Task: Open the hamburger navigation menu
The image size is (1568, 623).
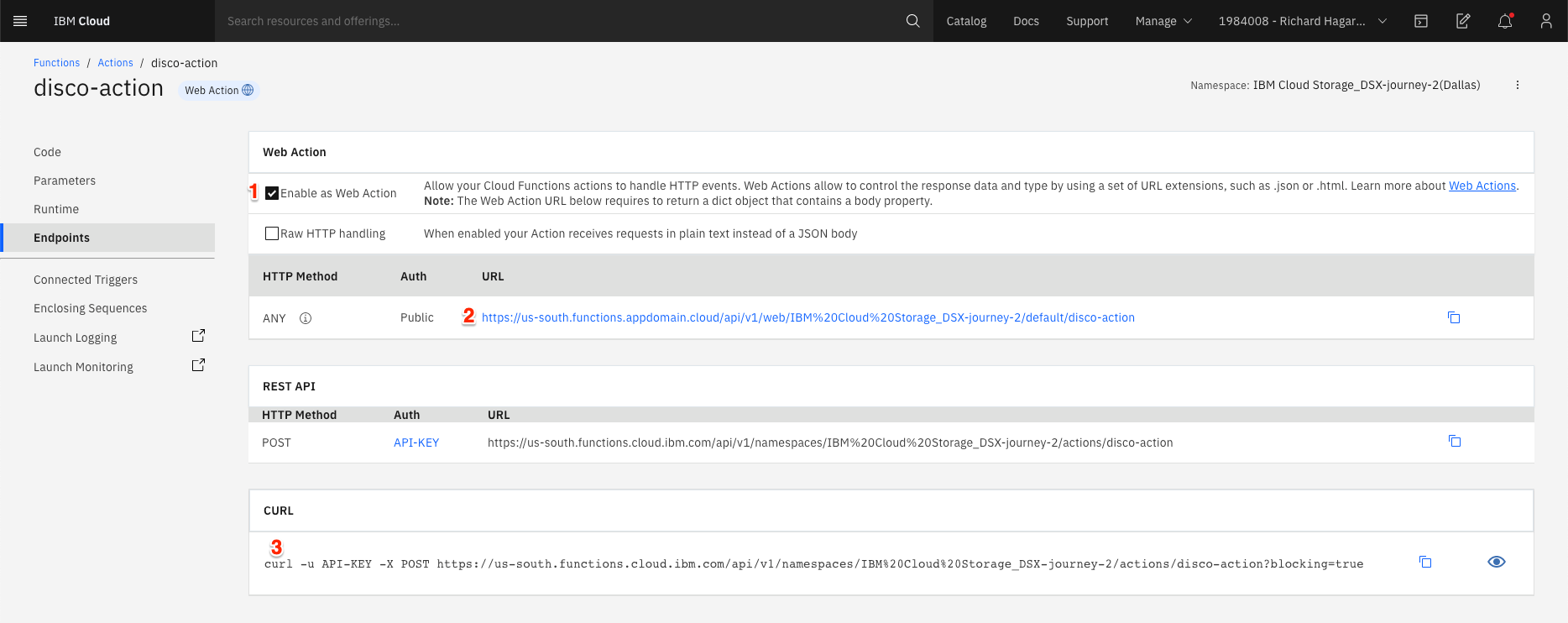Action: point(20,21)
